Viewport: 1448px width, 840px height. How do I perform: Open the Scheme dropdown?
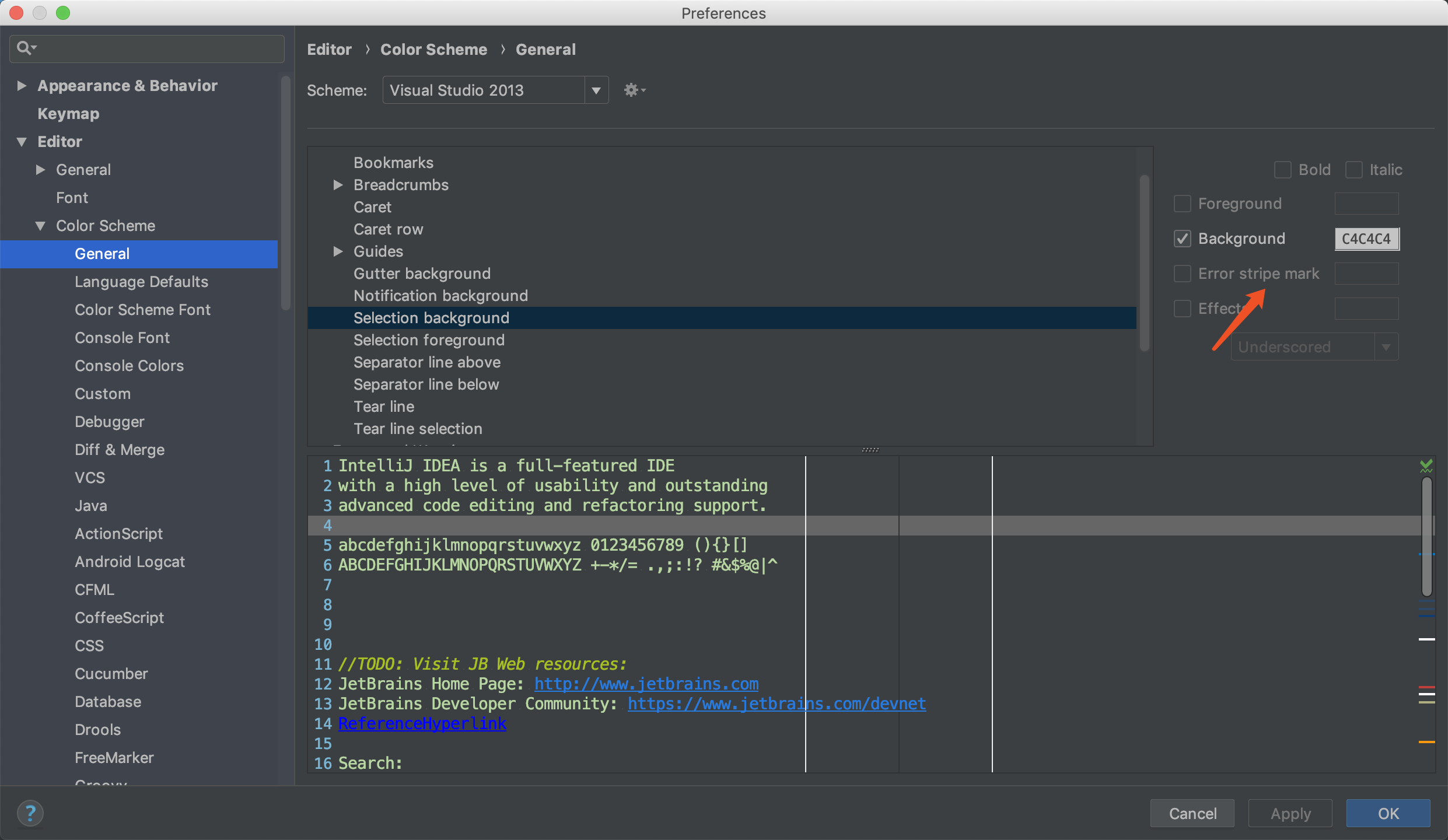point(596,90)
